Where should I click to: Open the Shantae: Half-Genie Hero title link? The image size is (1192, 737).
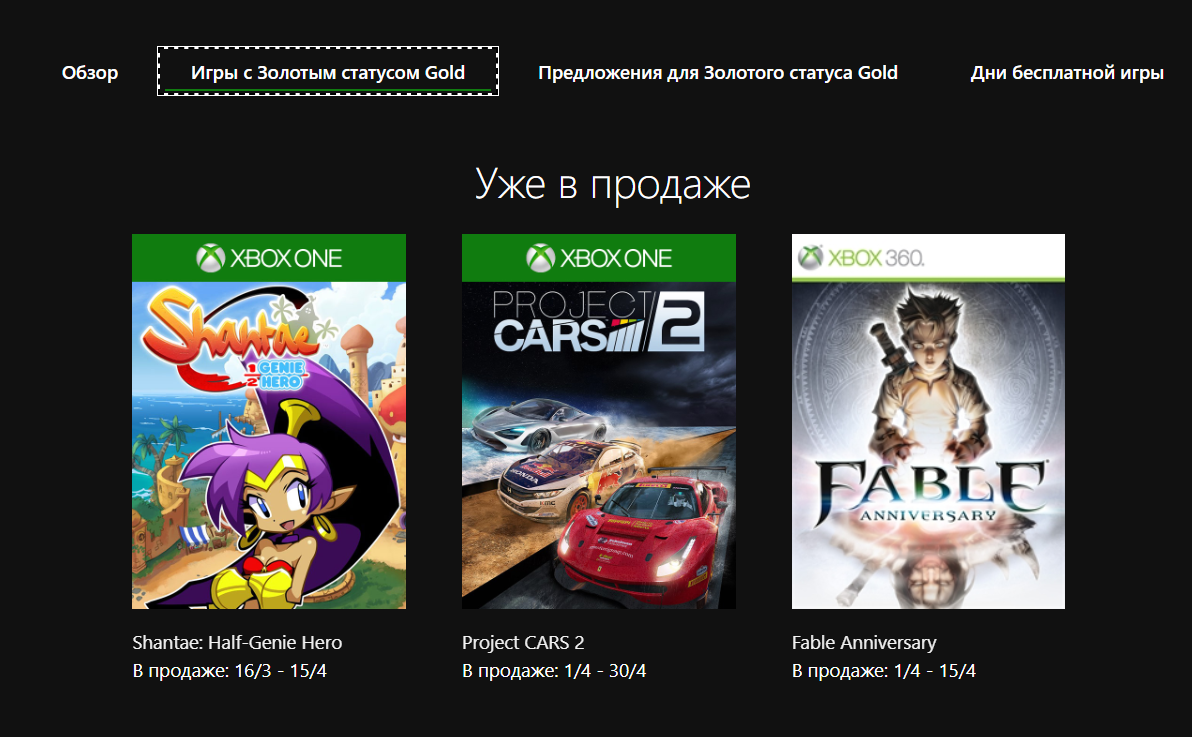point(237,643)
